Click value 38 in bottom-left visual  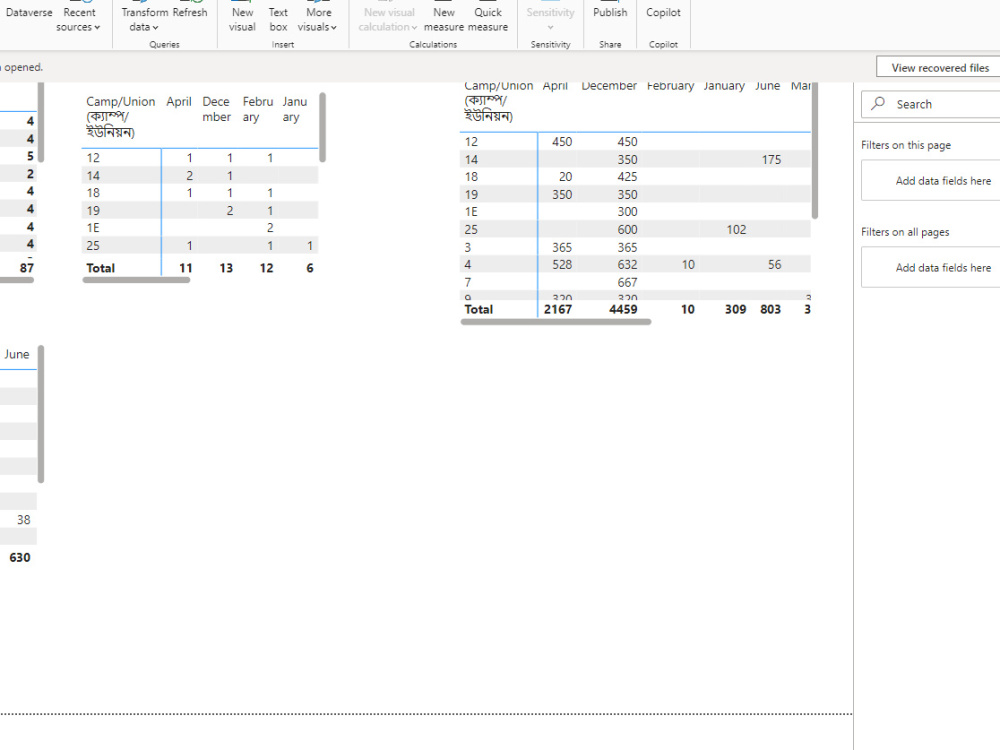(24, 520)
